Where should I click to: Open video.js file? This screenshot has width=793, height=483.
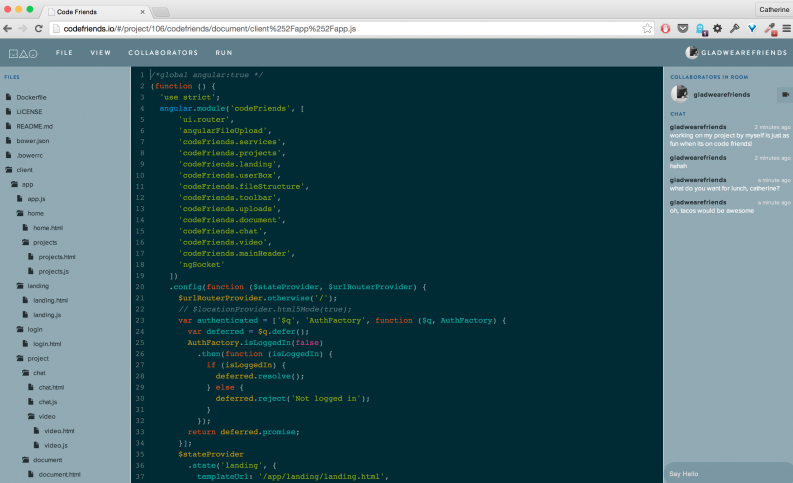pos(56,446)
